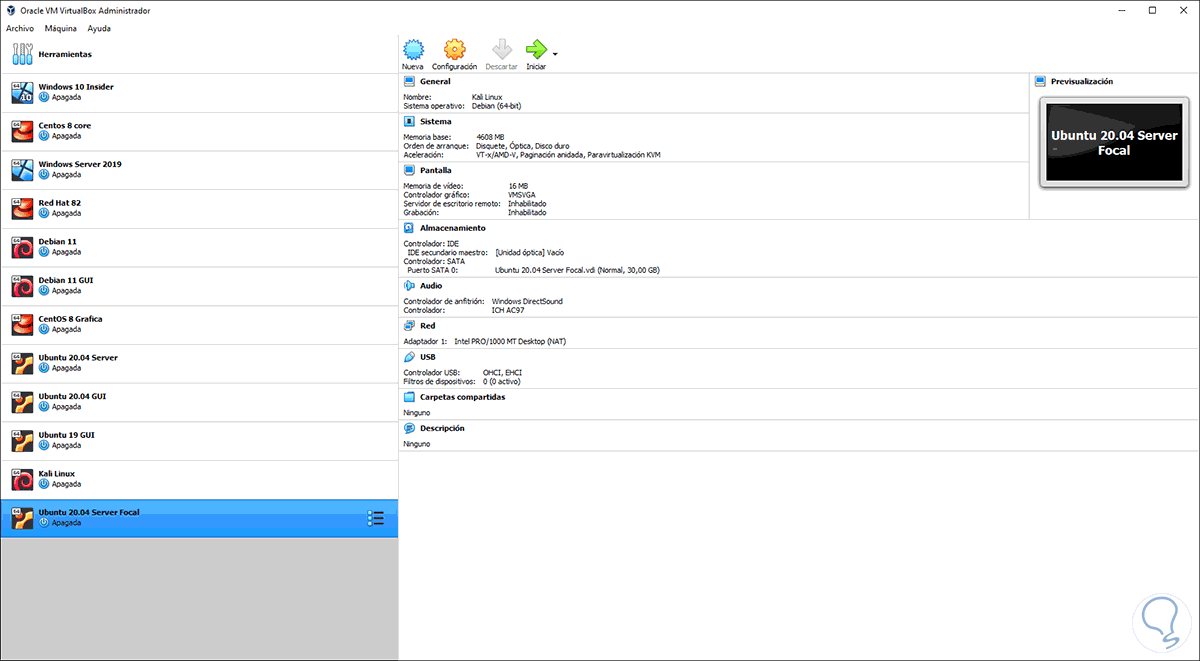Open the Descripción section title link
This screenshot has width=1200, height=661.
click(442, 428)
